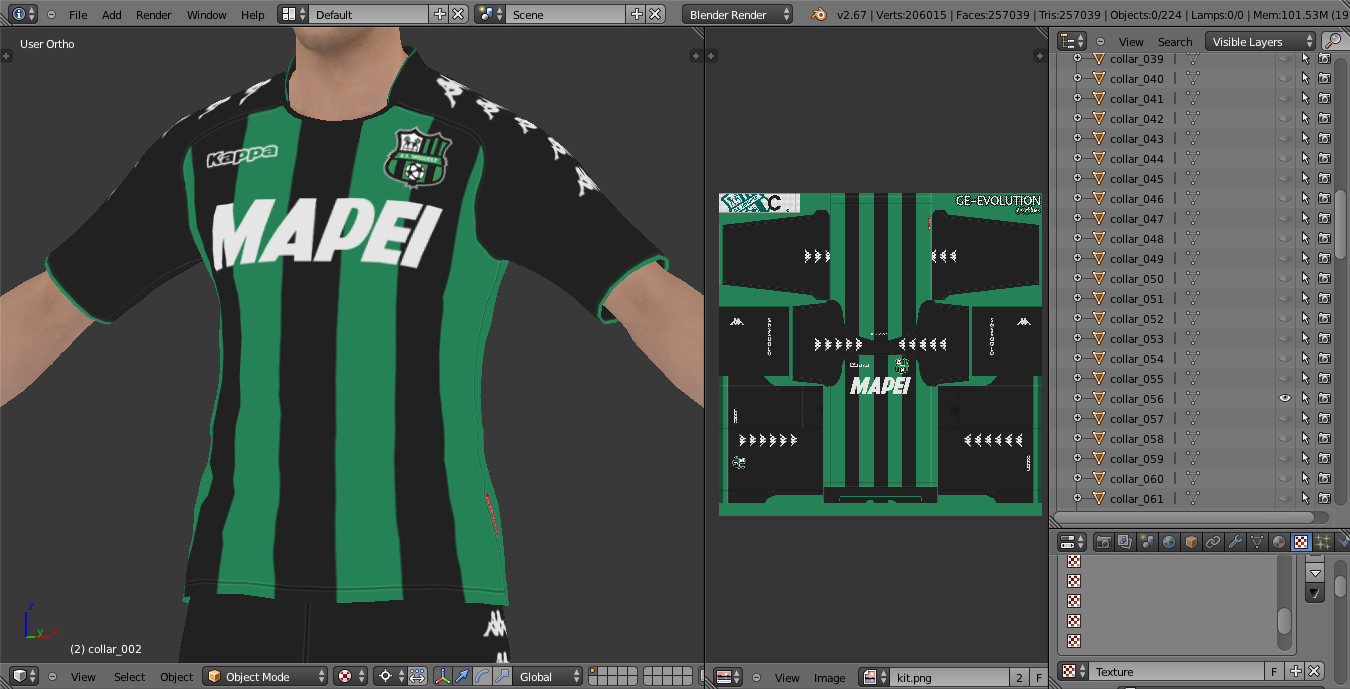
Task: Open the World properties tab (globe icon)
Action: pos(1169,542)
